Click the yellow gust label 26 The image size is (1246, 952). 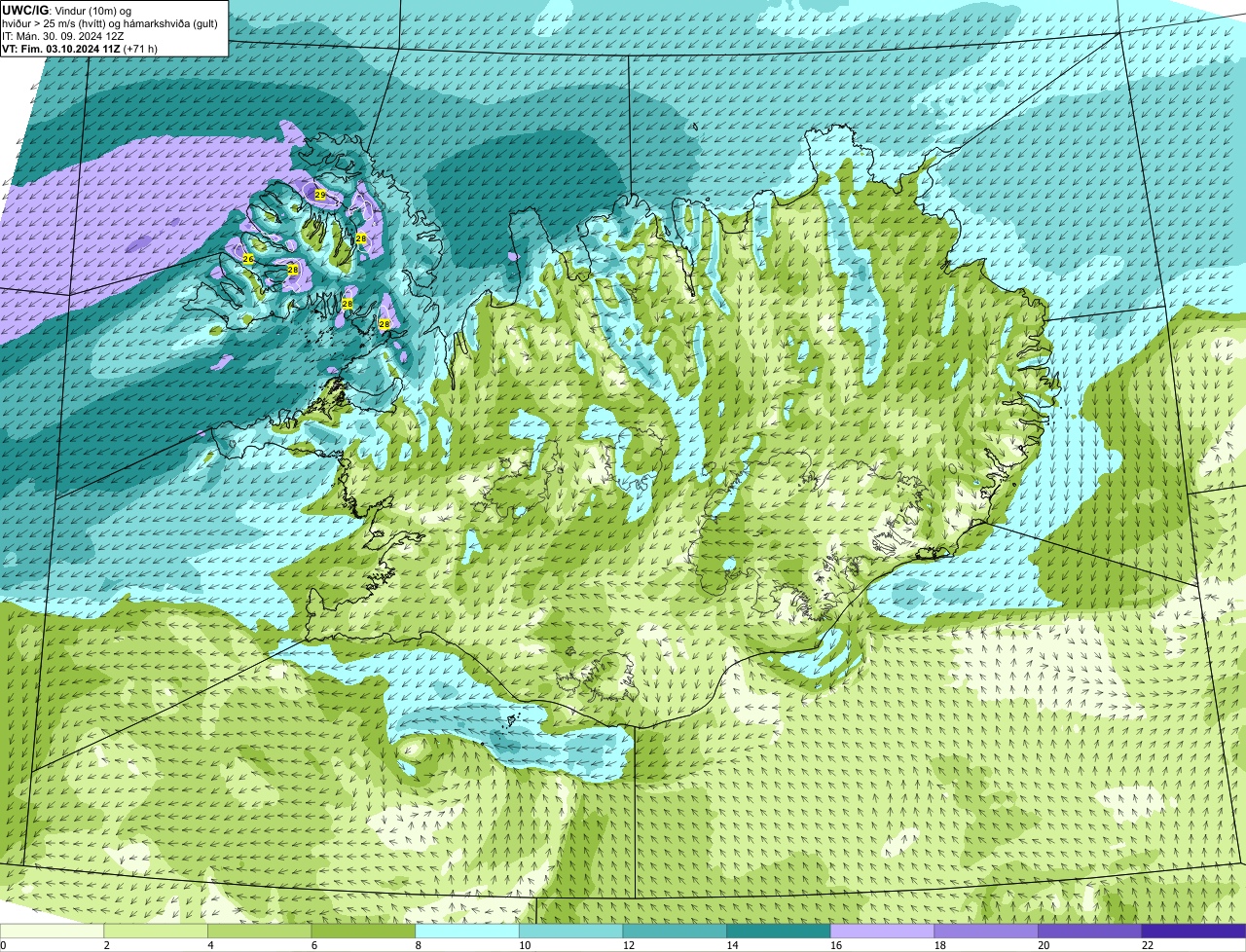pyautogui.click(x=248, y=259)
